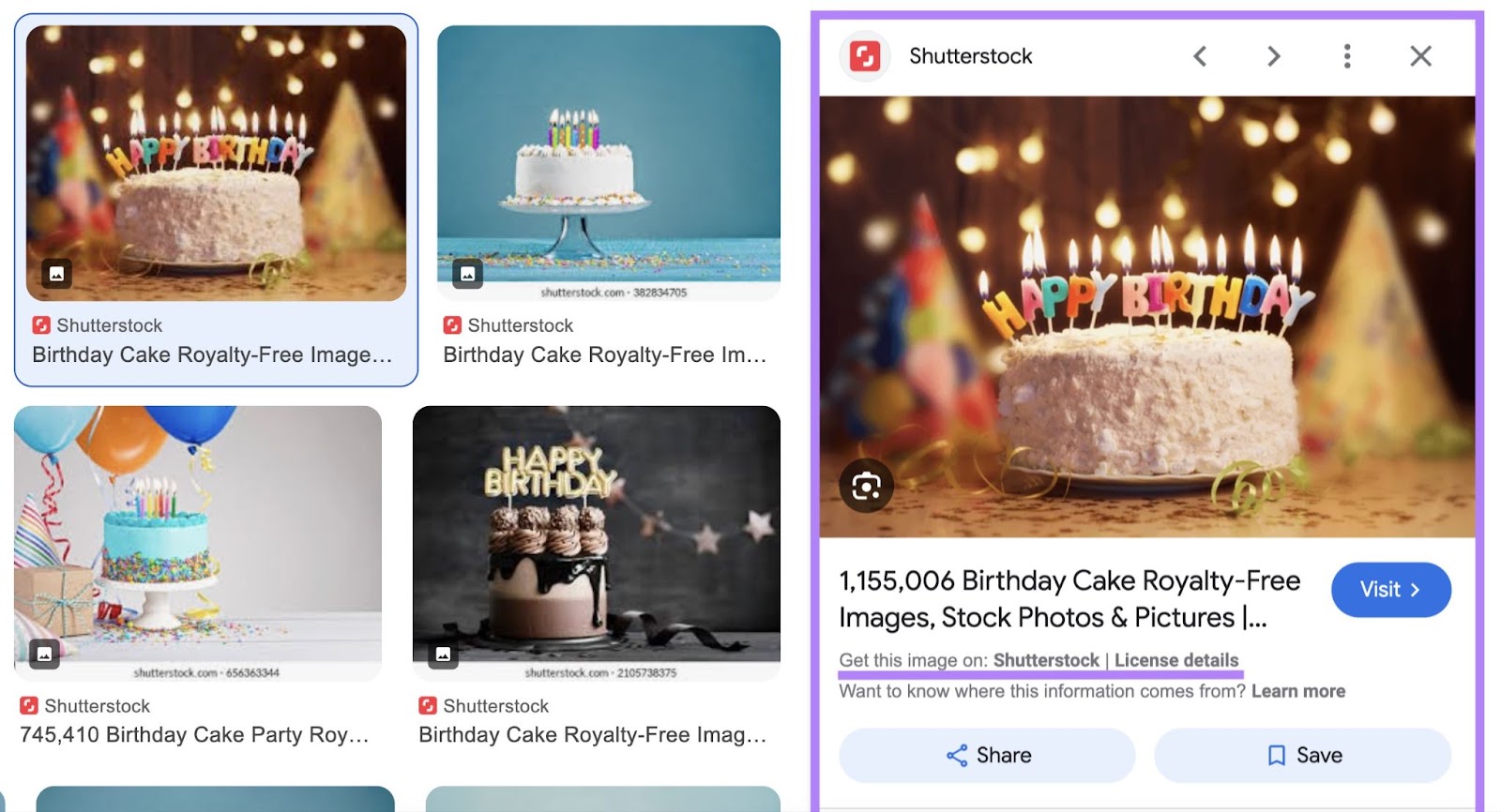The width and height of the screenshot is (1501, 812).
Task: Click the Shutterstock favicon under the blue cake result
Action: click(452, 325)
